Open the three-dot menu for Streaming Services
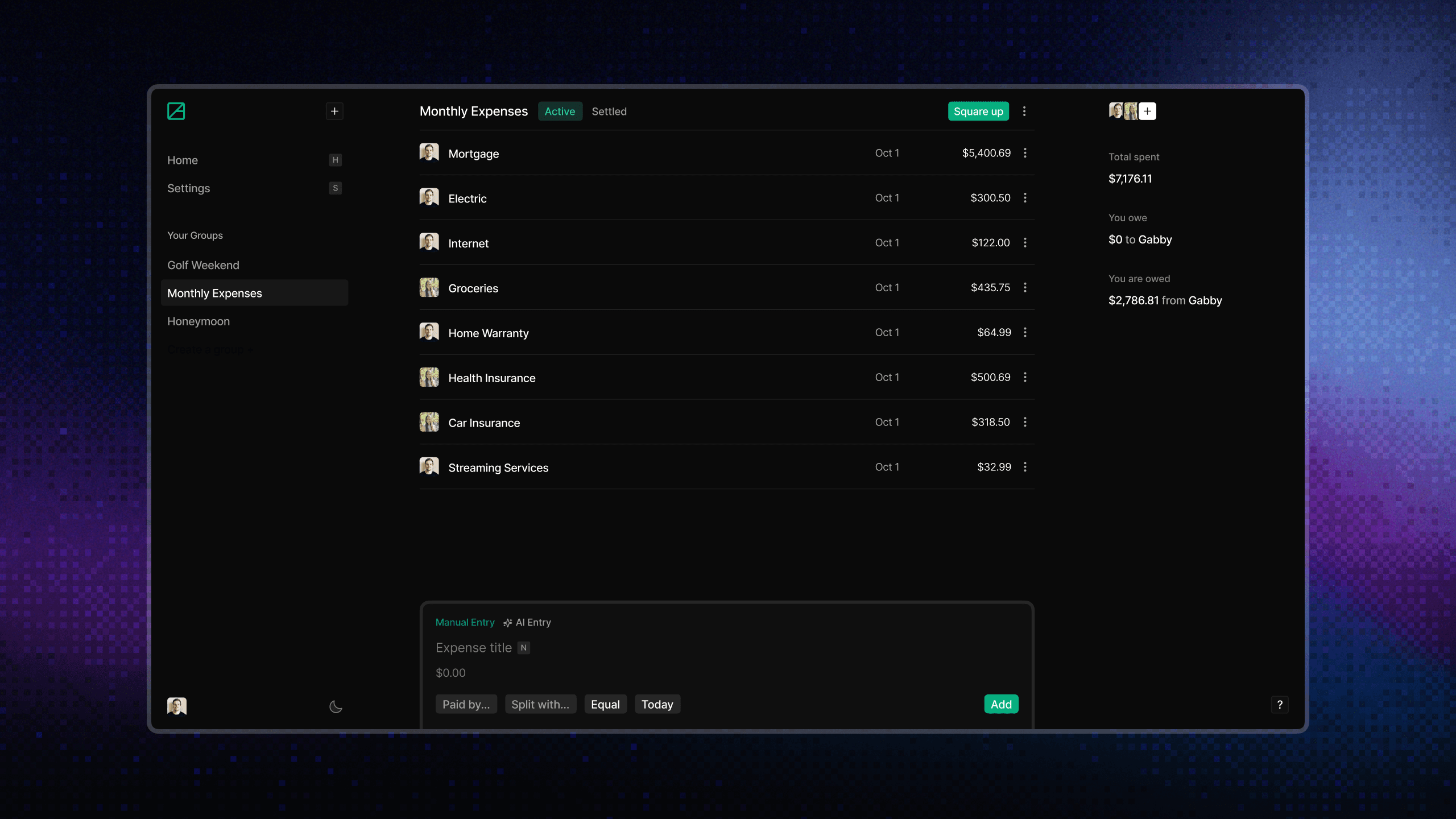 click(x=1025, y=467)
